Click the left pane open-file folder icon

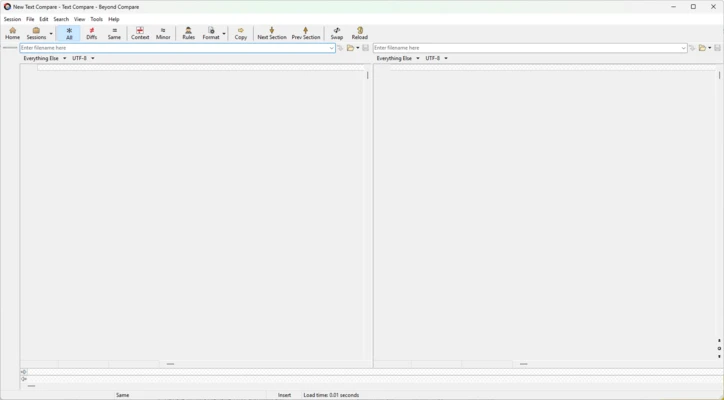tap(350, 48)
